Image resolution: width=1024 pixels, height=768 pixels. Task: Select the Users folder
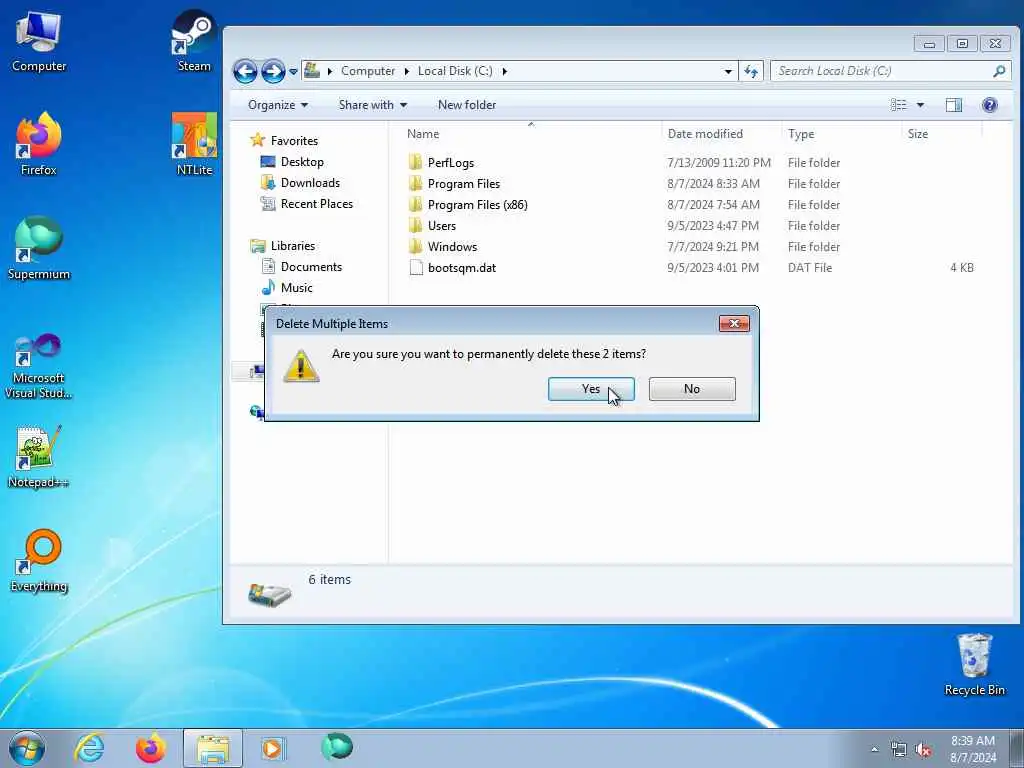pyautogui.click(x=441, y=226)
